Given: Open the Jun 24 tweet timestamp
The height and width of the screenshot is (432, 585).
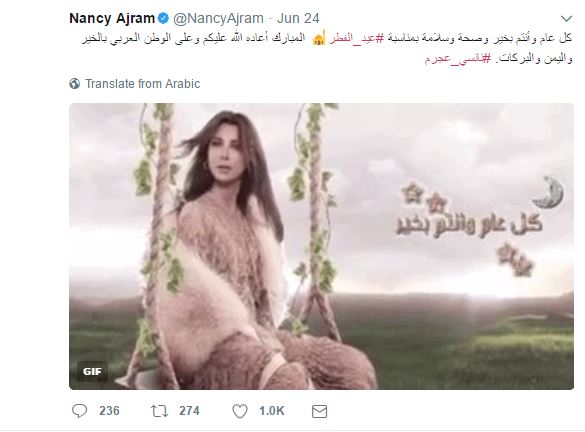Looking at the screenshot, I should click(x=298, y=18).
